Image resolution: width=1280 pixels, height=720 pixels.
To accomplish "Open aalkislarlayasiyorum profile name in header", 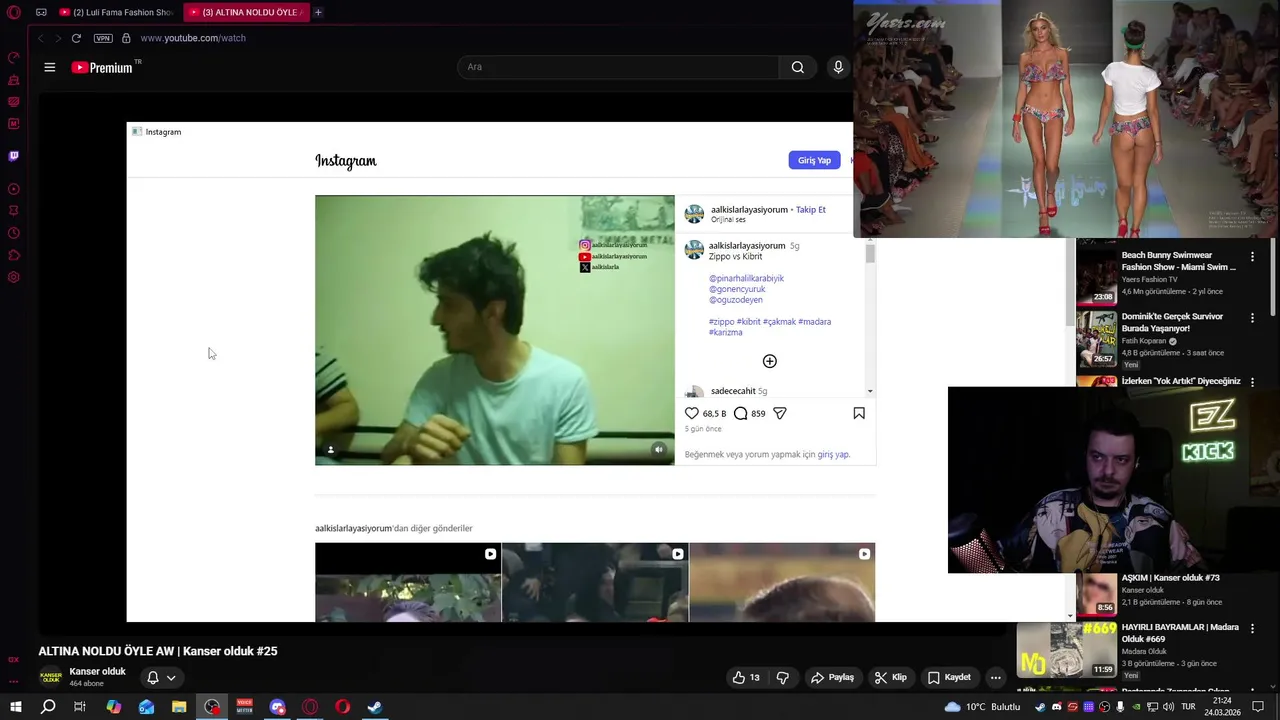I will 749,210.
